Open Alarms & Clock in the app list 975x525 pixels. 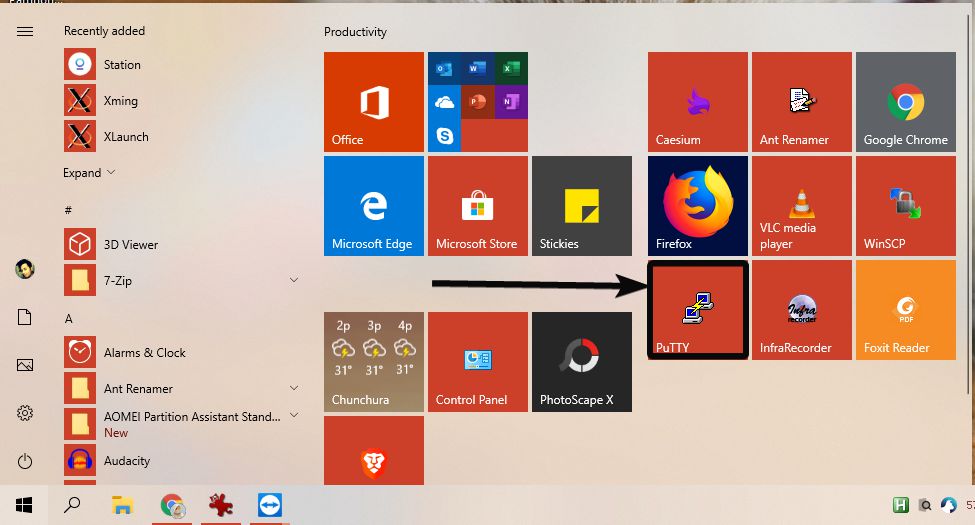pos(183,352)
